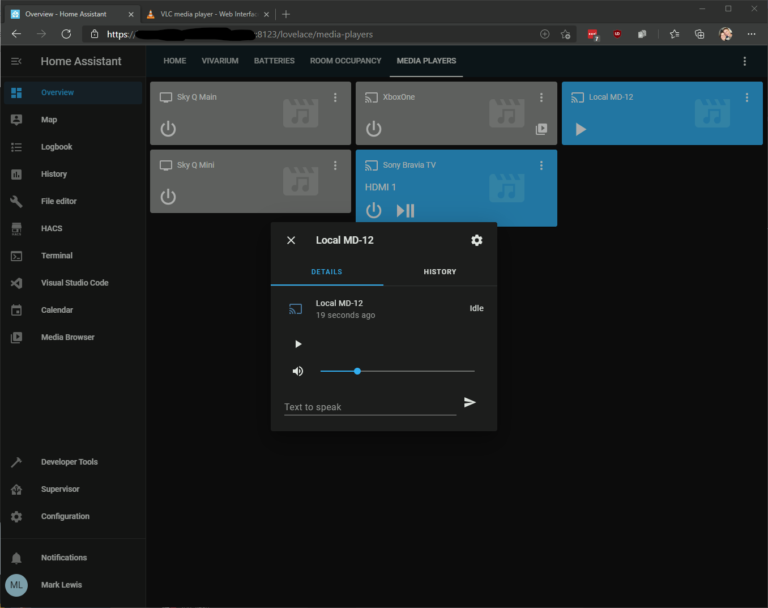
Task: Click the Text to speak input field
Action: (x=369, y=407)
